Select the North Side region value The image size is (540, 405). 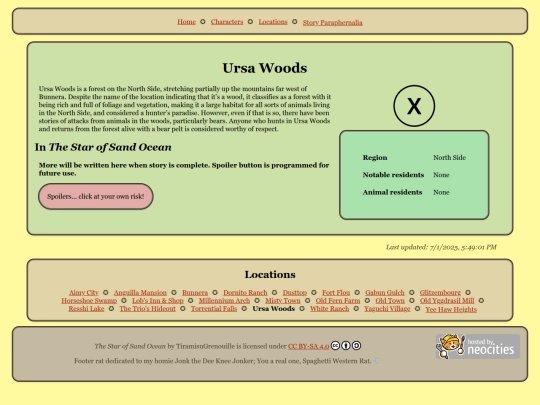click(449, 157)
